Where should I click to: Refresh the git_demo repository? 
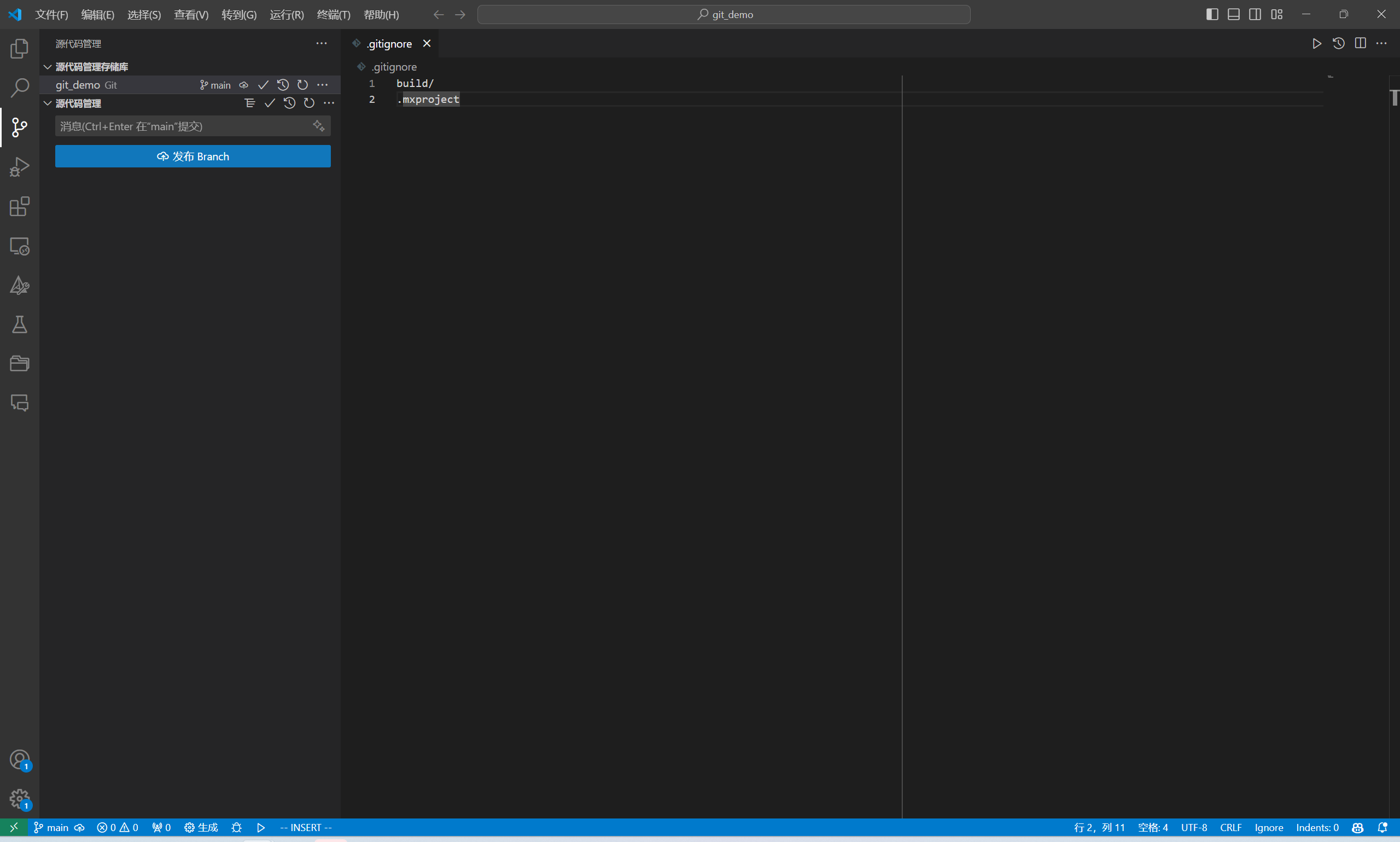point(303,85)
